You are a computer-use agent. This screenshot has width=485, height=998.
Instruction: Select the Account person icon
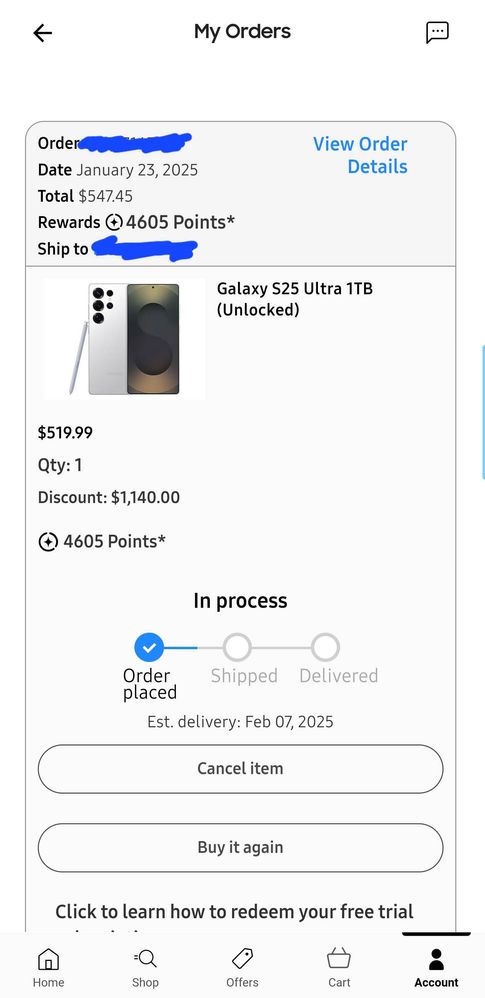436,959
